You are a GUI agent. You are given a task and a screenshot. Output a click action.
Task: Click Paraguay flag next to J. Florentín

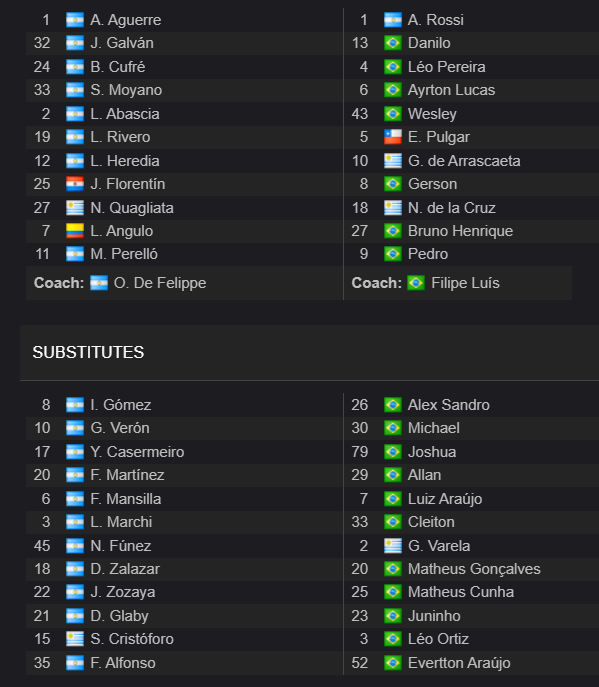pos(75,184)
